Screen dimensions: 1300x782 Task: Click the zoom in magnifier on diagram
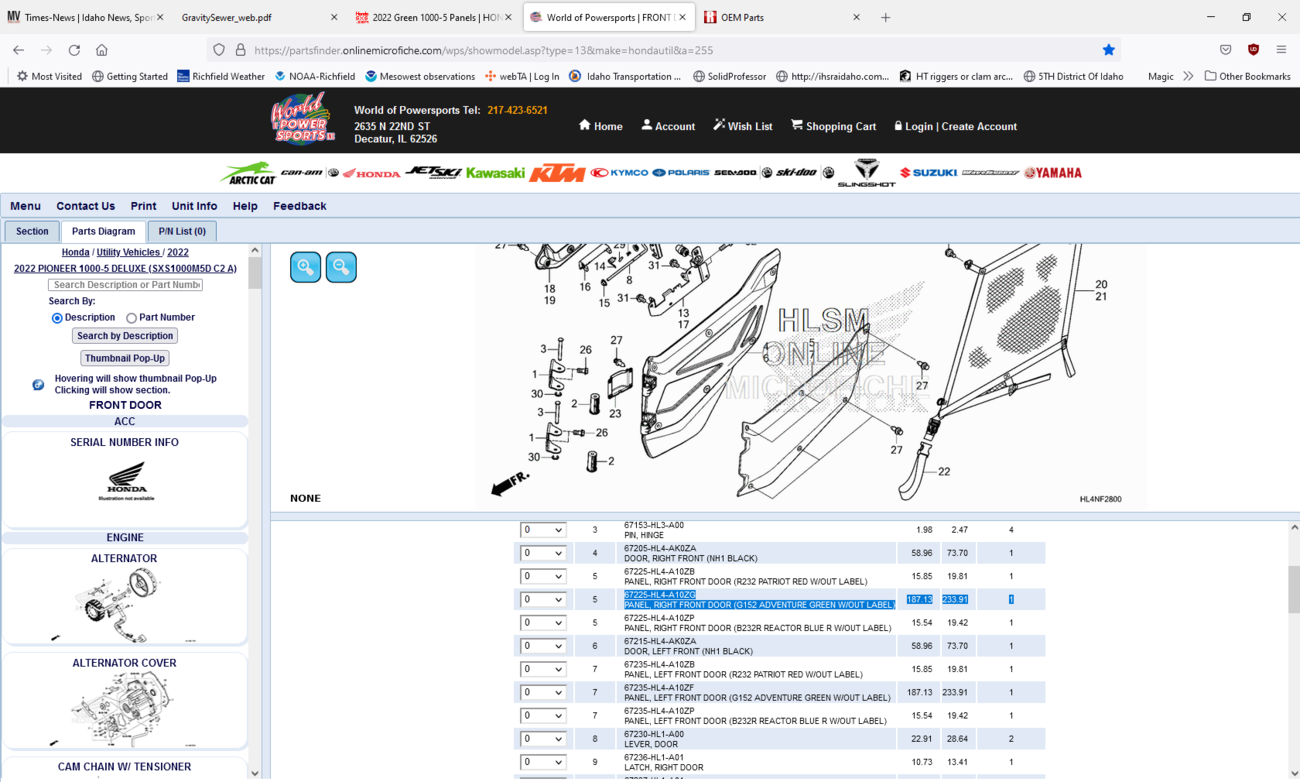tap(306, 267)
